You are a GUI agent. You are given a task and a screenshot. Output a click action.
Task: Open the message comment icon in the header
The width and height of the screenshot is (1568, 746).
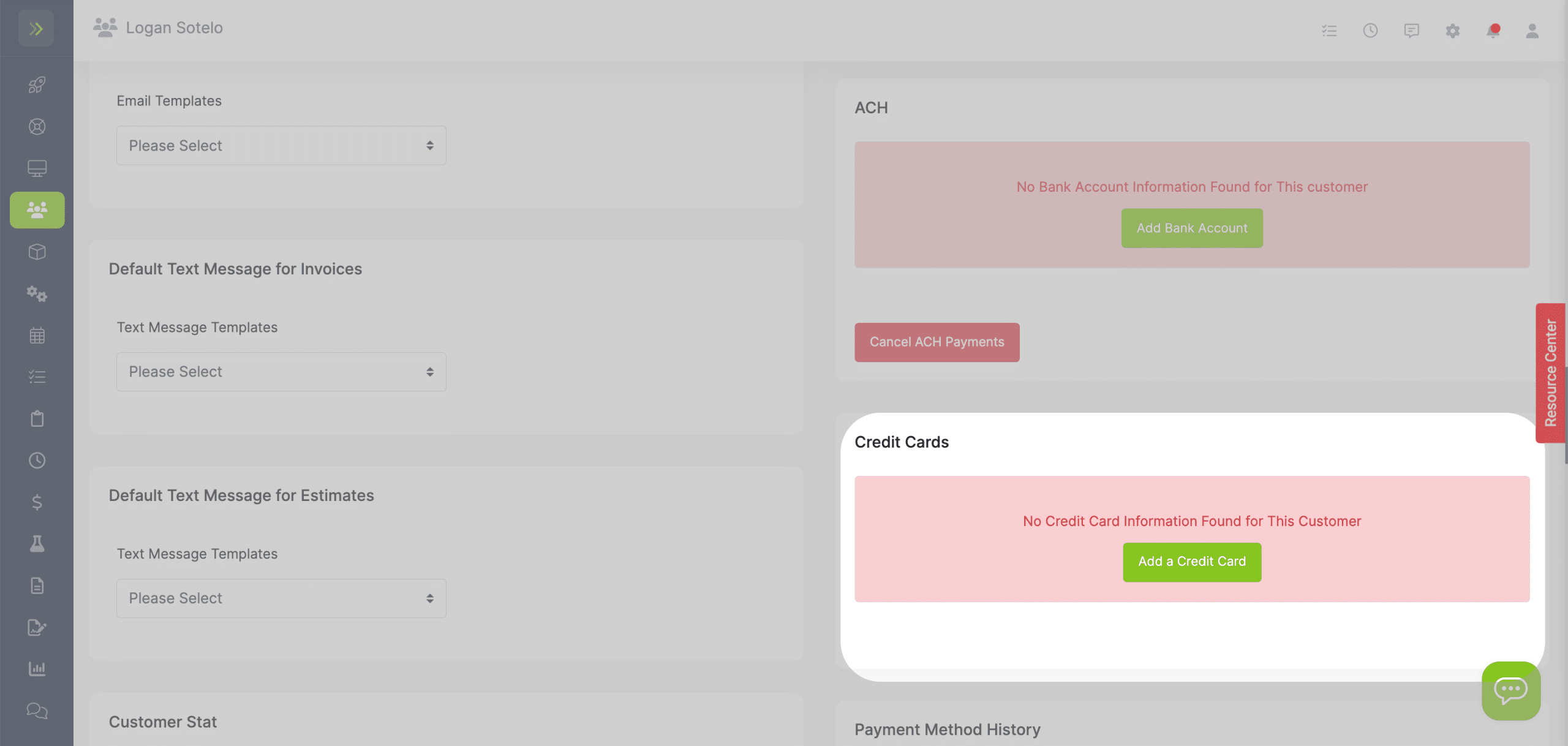coord(1411,31)
